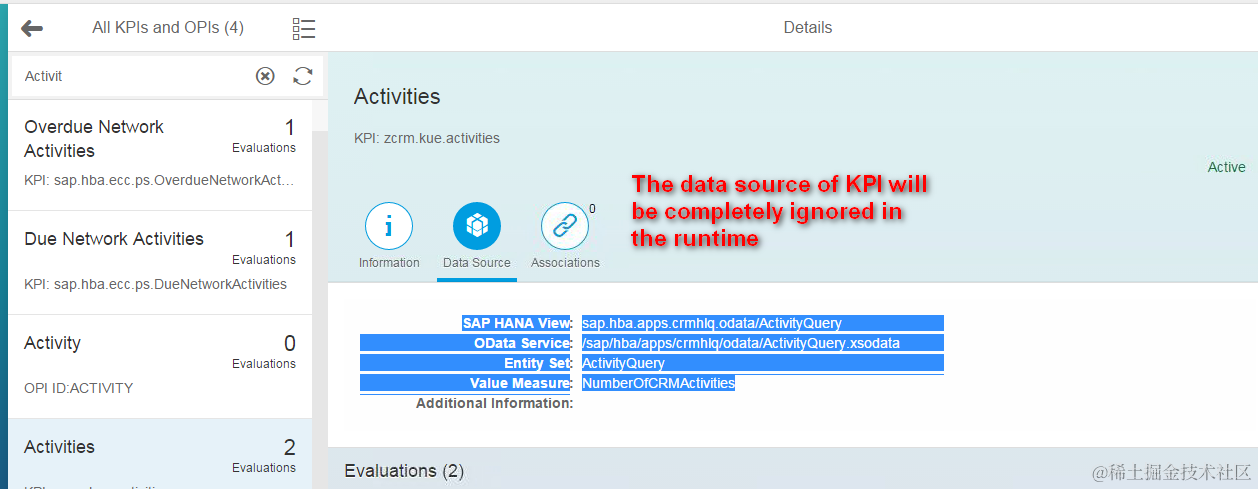Open the Information tab icon
1258x489 pixels.
pos(389,226)
